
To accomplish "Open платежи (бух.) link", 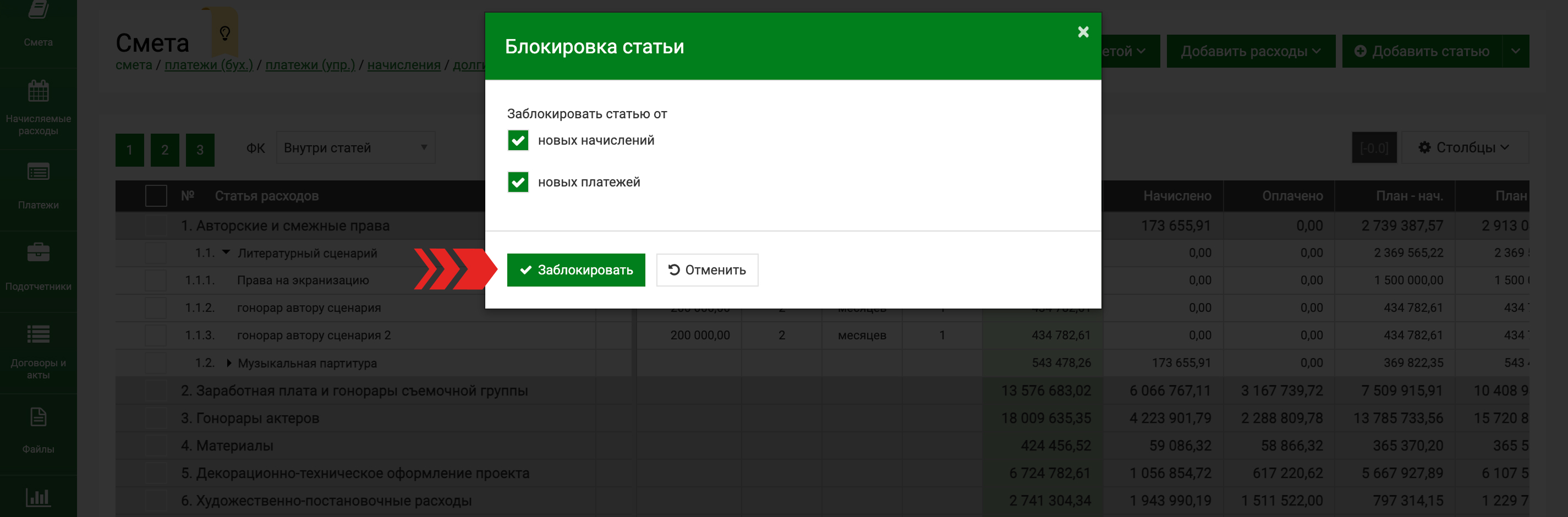I will [x=209, y=65].
